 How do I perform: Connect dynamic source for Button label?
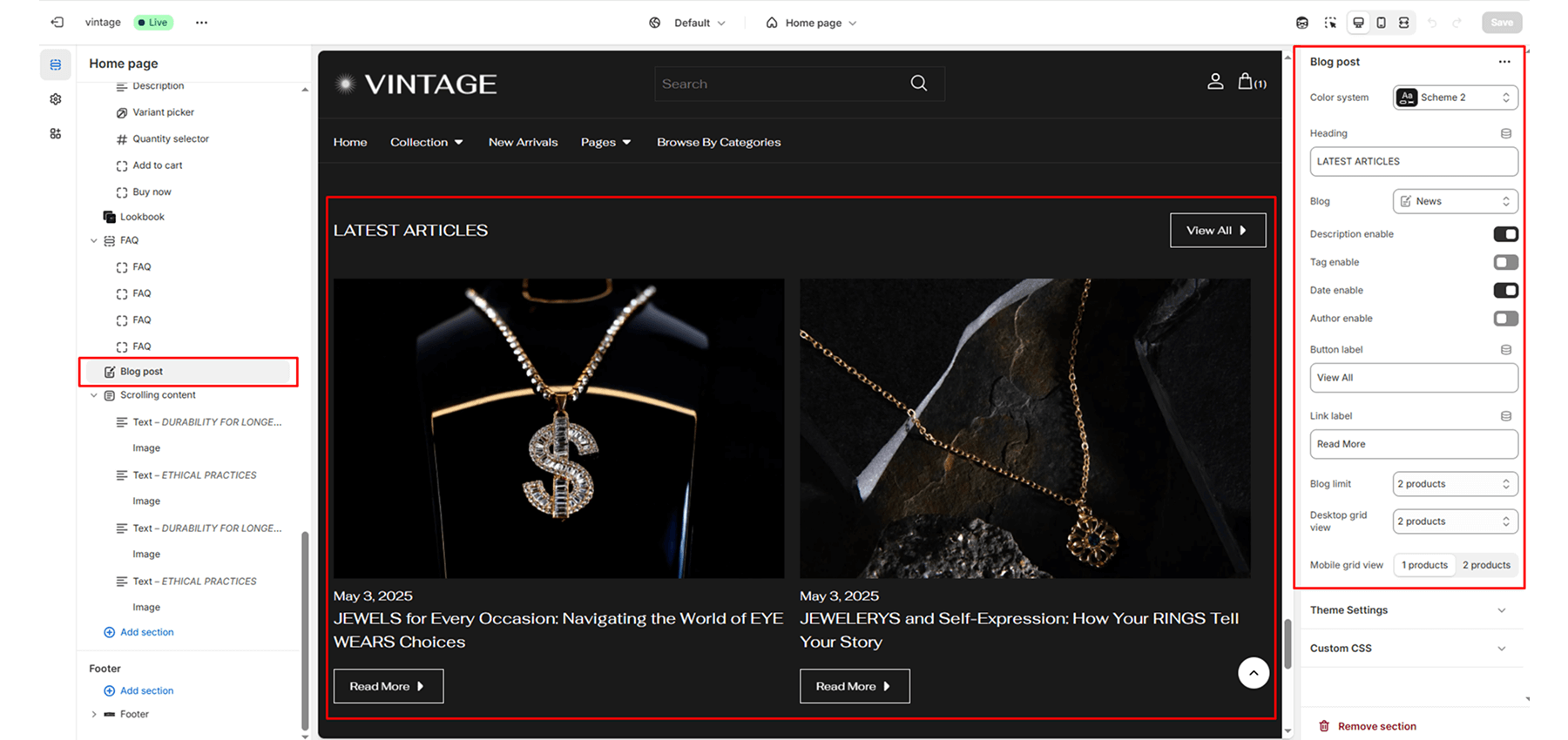click(1506, 350)
